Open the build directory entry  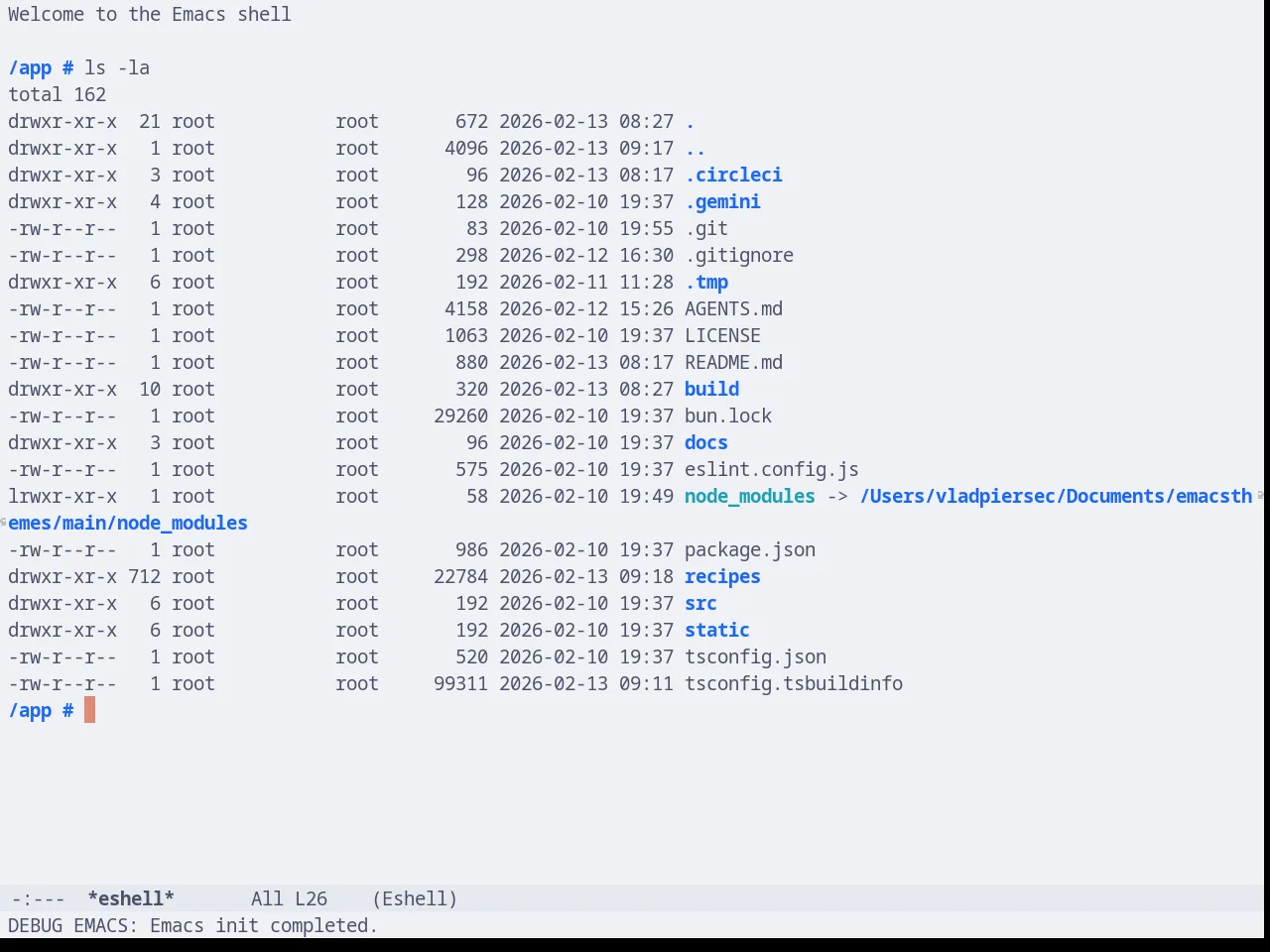tap(711, 389)
